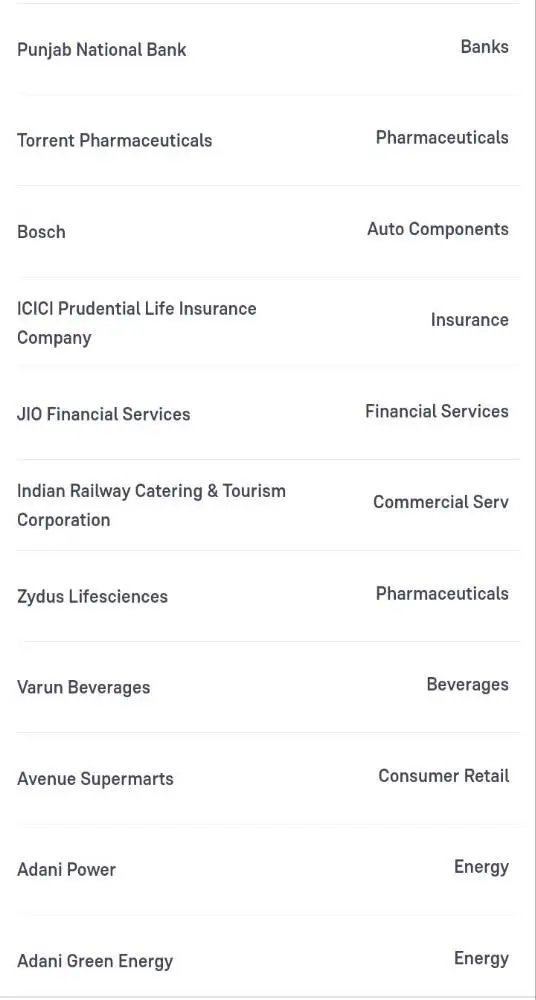Click Energy sector beside Adani Power
The height and width of the screenshot is (1000, 536).
(x=481, y=867)
